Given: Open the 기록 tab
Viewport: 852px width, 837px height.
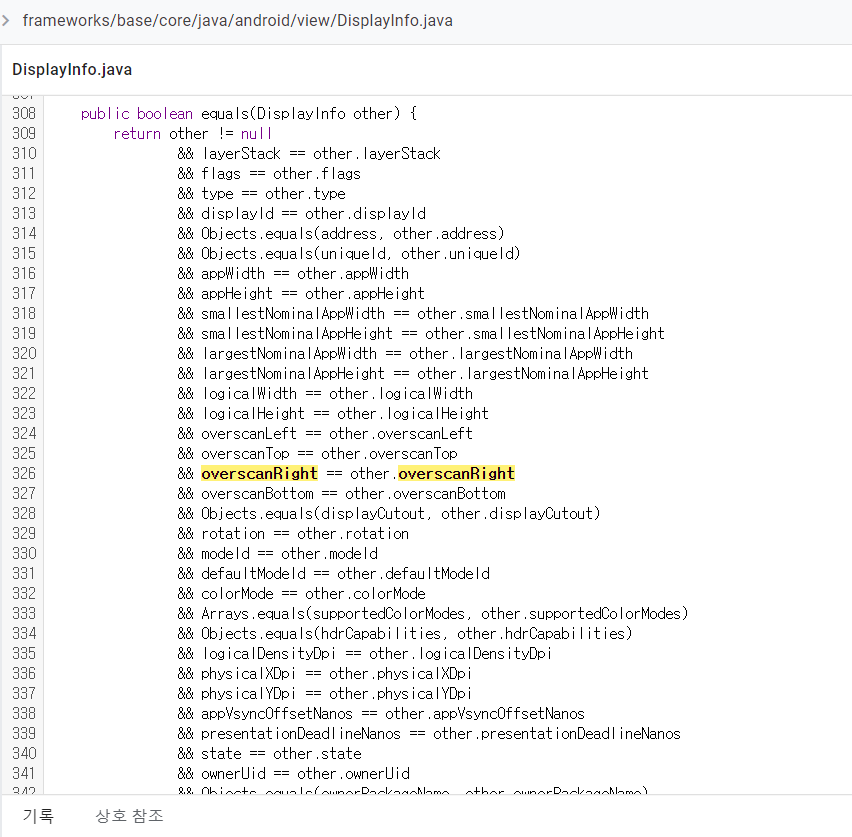Looking at the screenshot, I should pyautogui.click(x=38, y=815).
